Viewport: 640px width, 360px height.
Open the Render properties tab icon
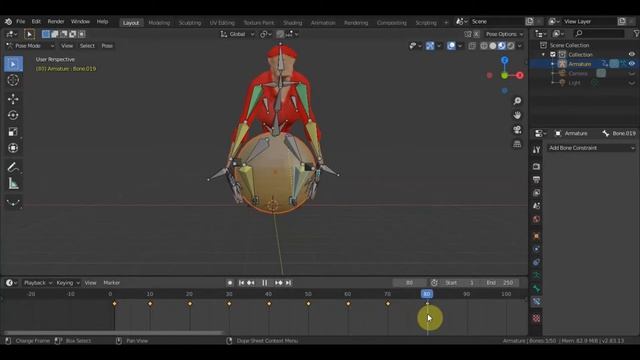[536, 167]
